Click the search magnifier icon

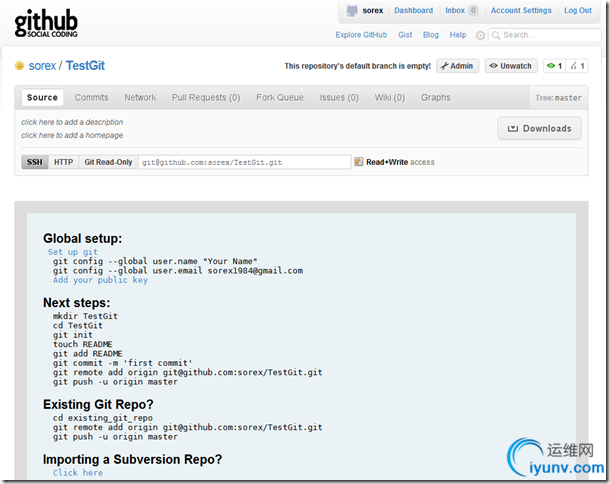pos(496,35)
